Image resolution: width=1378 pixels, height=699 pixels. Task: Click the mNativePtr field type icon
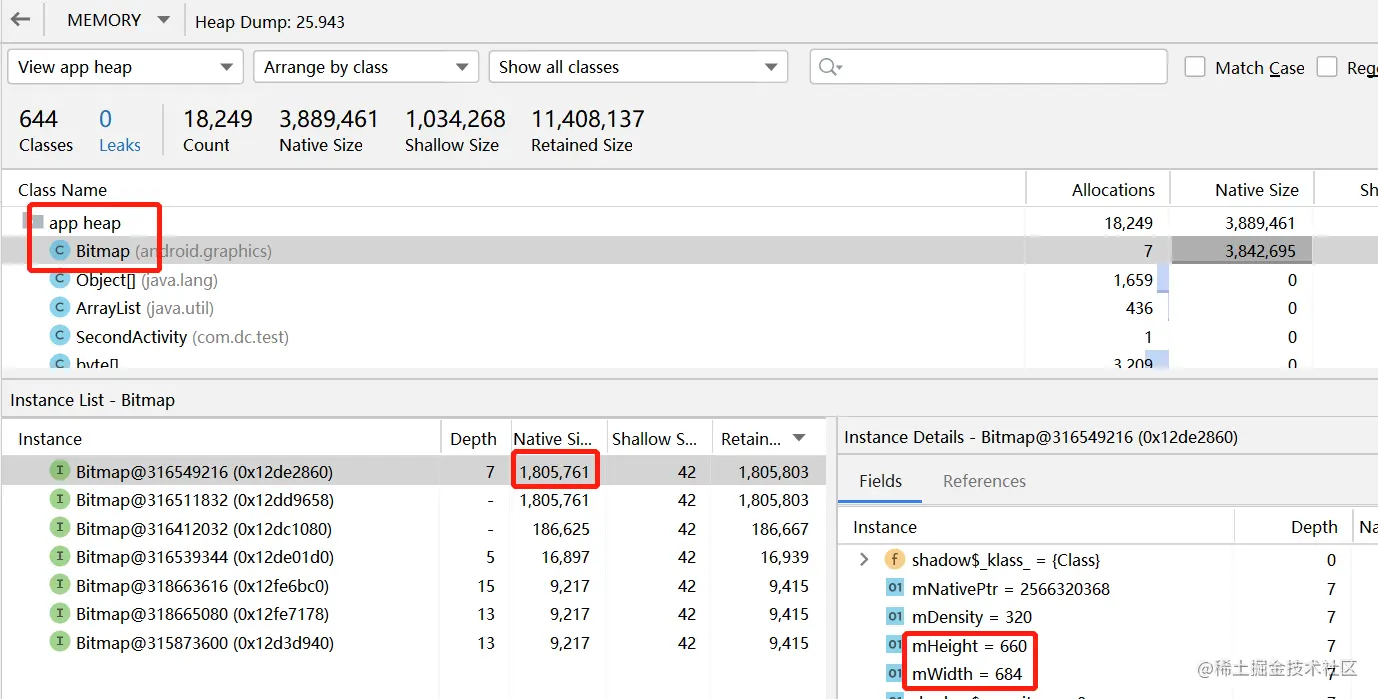pos(895,588)
